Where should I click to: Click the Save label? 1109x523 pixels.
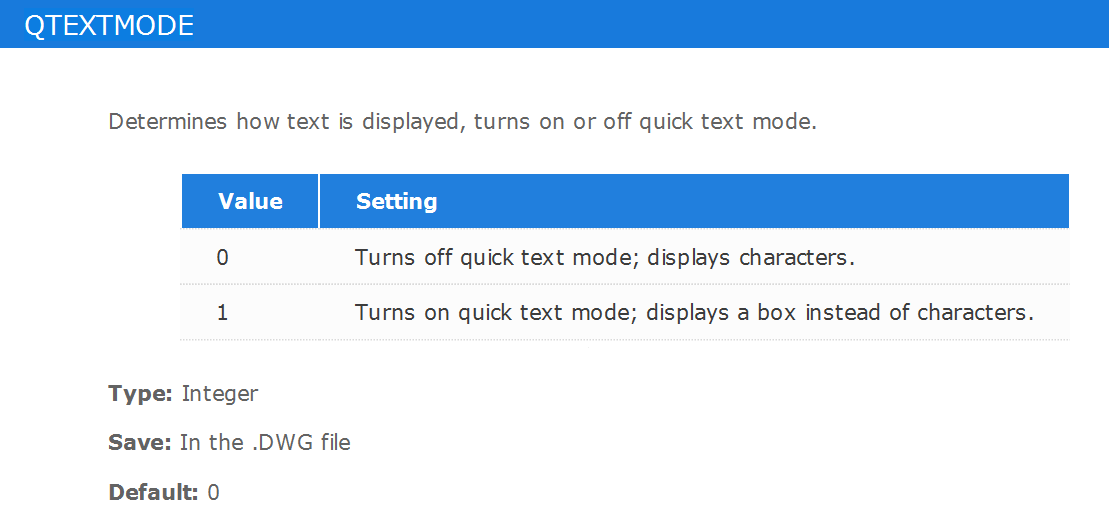tap(139, 443)
